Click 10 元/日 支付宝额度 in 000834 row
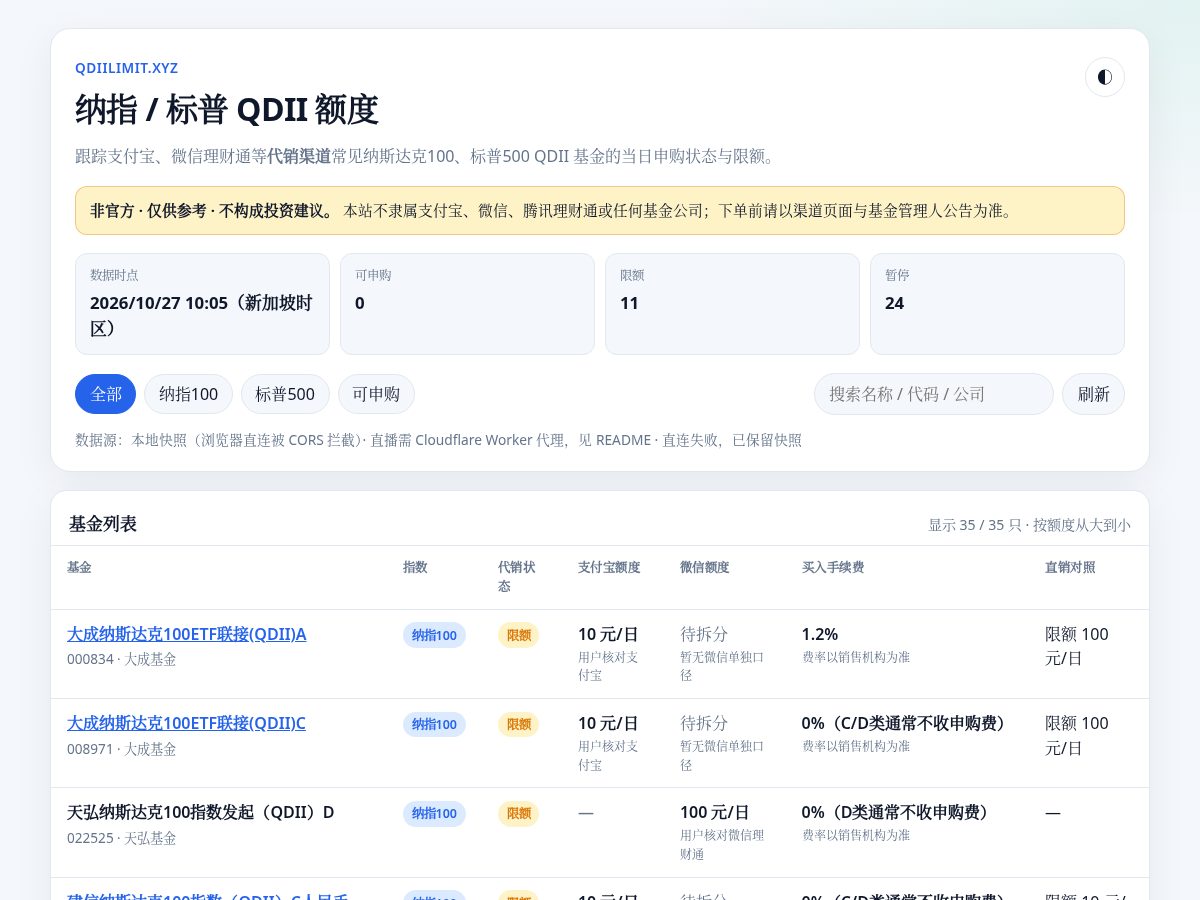The width and height of the screenshot is (1200, 900). coord(608,634)
